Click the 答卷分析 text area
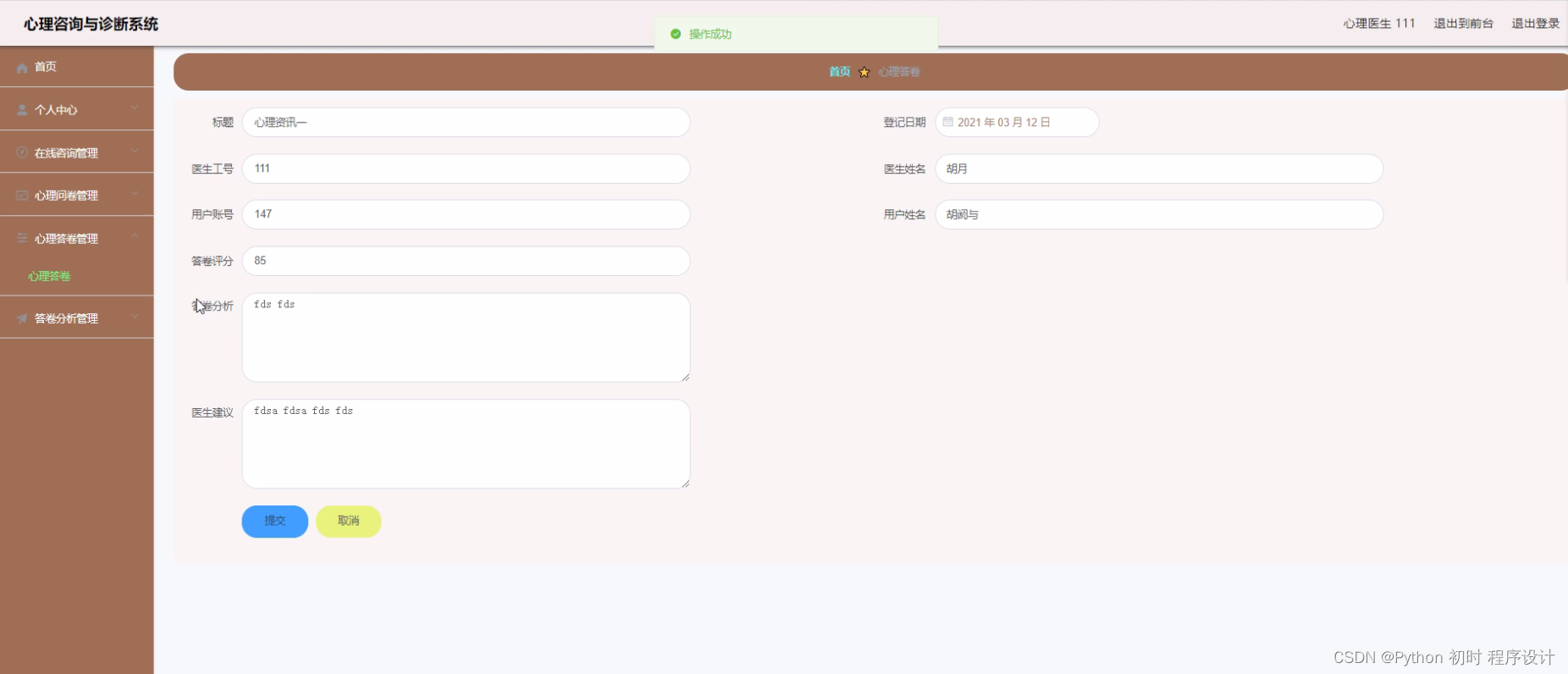This screenshot has width=1568, height=674. point(467,337)
